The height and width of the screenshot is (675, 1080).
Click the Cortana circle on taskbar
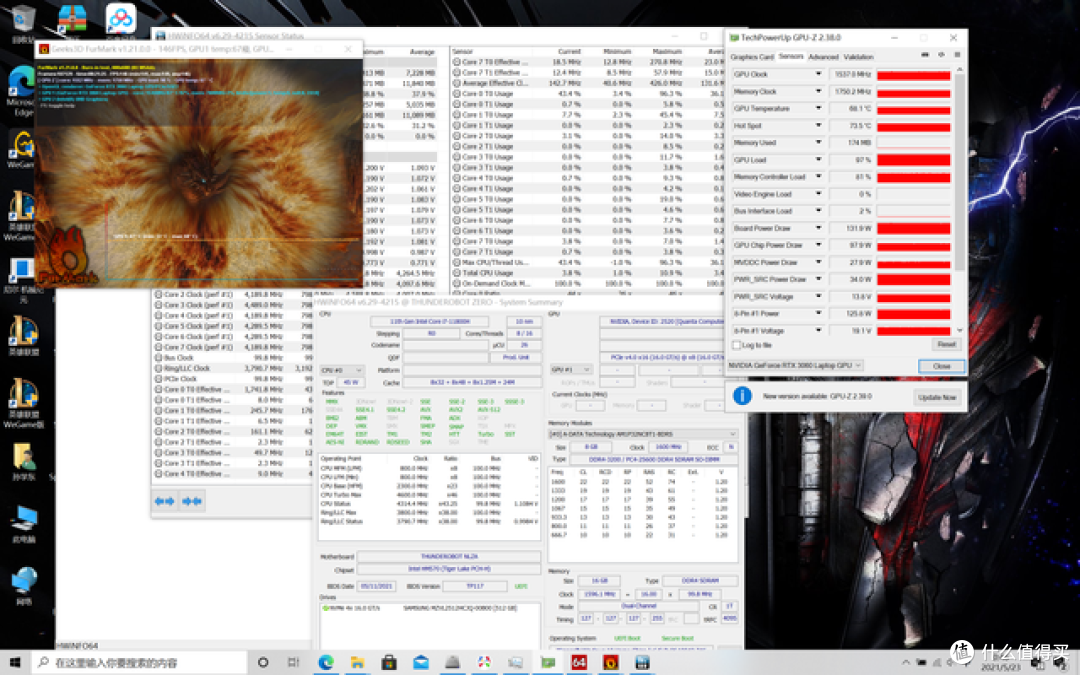click(x=262, y=663)
